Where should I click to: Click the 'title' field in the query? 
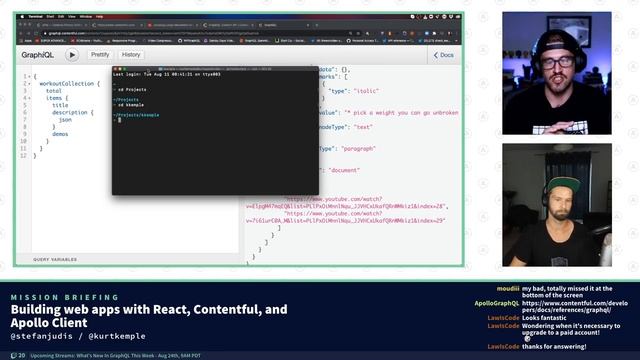[x=60, y=105]
